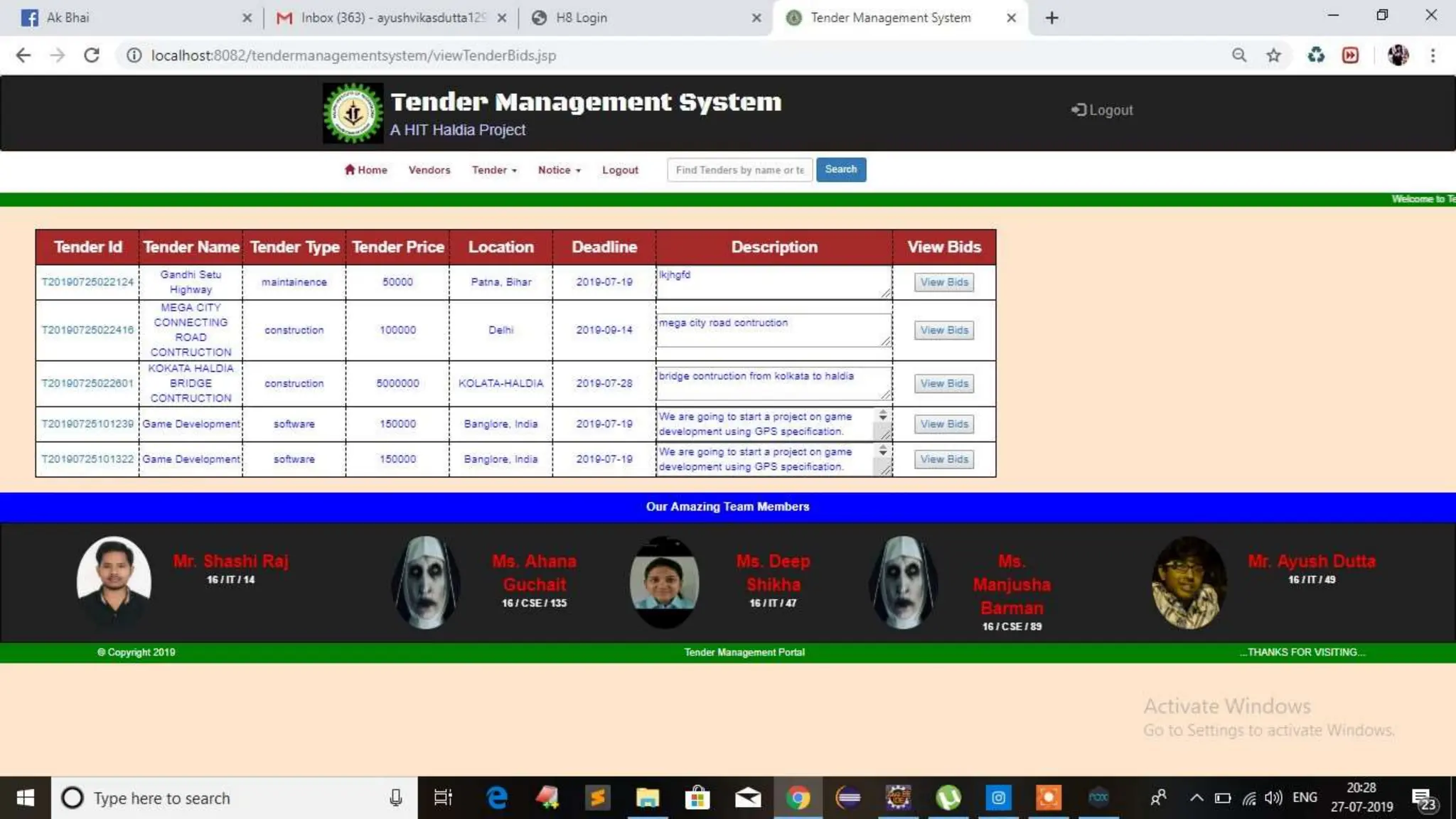Open Chrome profile avatar icon
Image resolution: width=1456 pixels, height=819 pixels.
pyautogui.click(x=1398, y=55)
